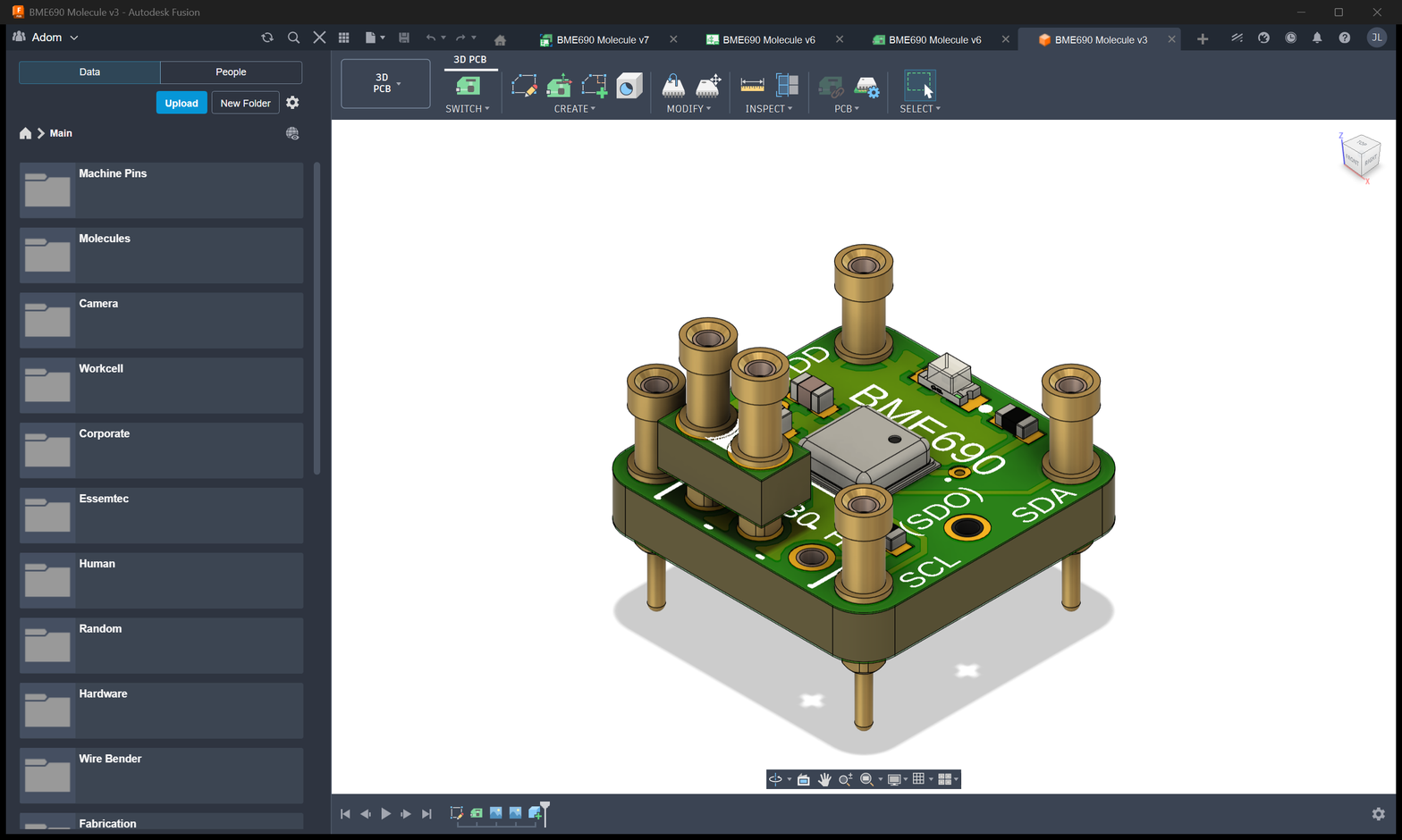Click the 3D package cube icon
The height and width of the screenshot is (840, 1402).
tap(629, 86)
